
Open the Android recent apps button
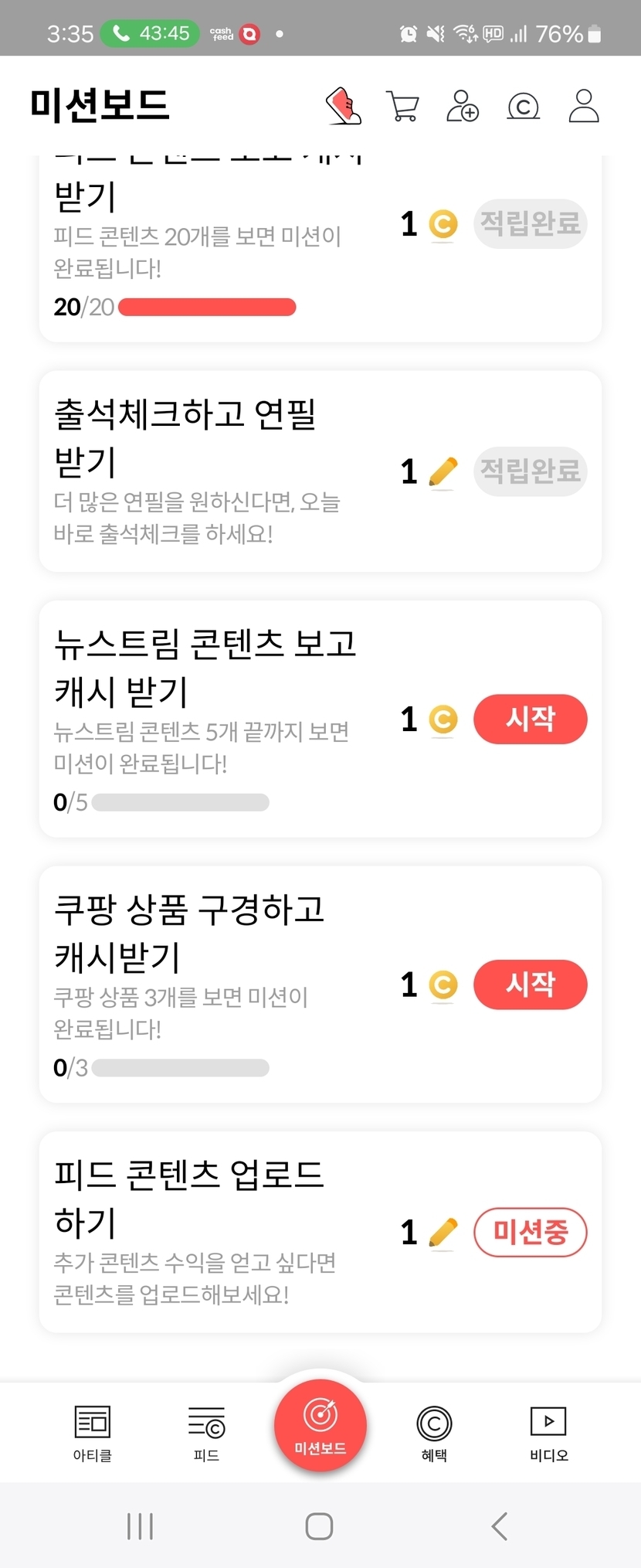pos(140,1526)
